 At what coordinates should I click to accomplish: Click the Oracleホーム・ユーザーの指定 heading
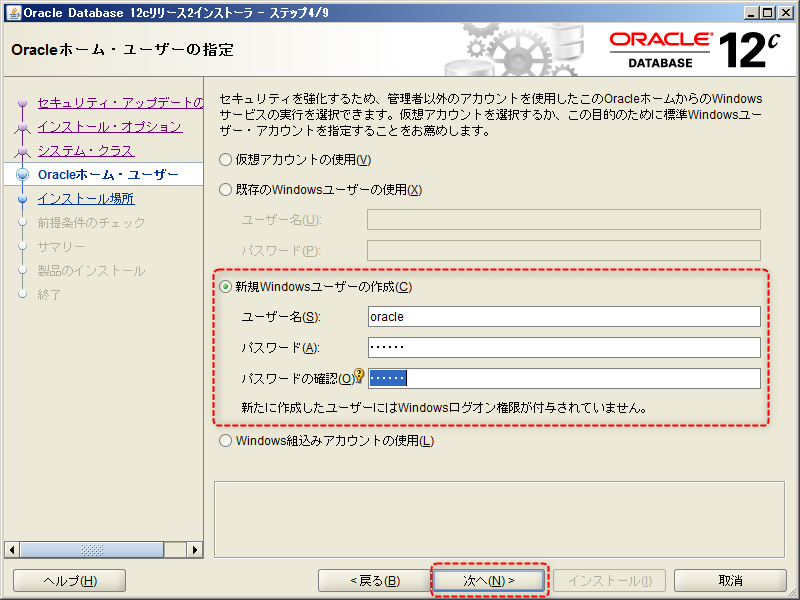[x=122, y=49]
